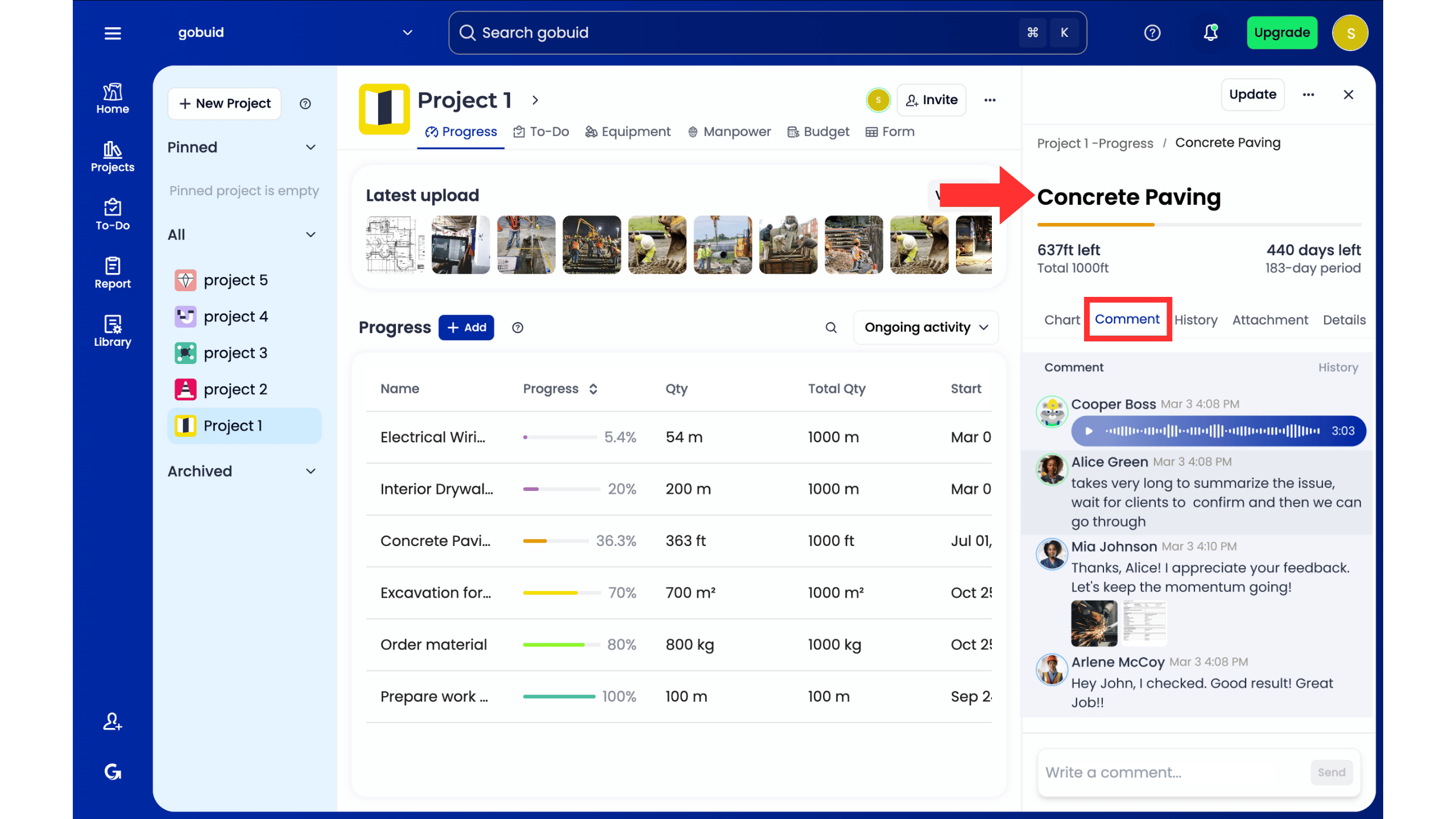Collapse the Pinned section
The image size is (1456, 819).
(311, 147)
